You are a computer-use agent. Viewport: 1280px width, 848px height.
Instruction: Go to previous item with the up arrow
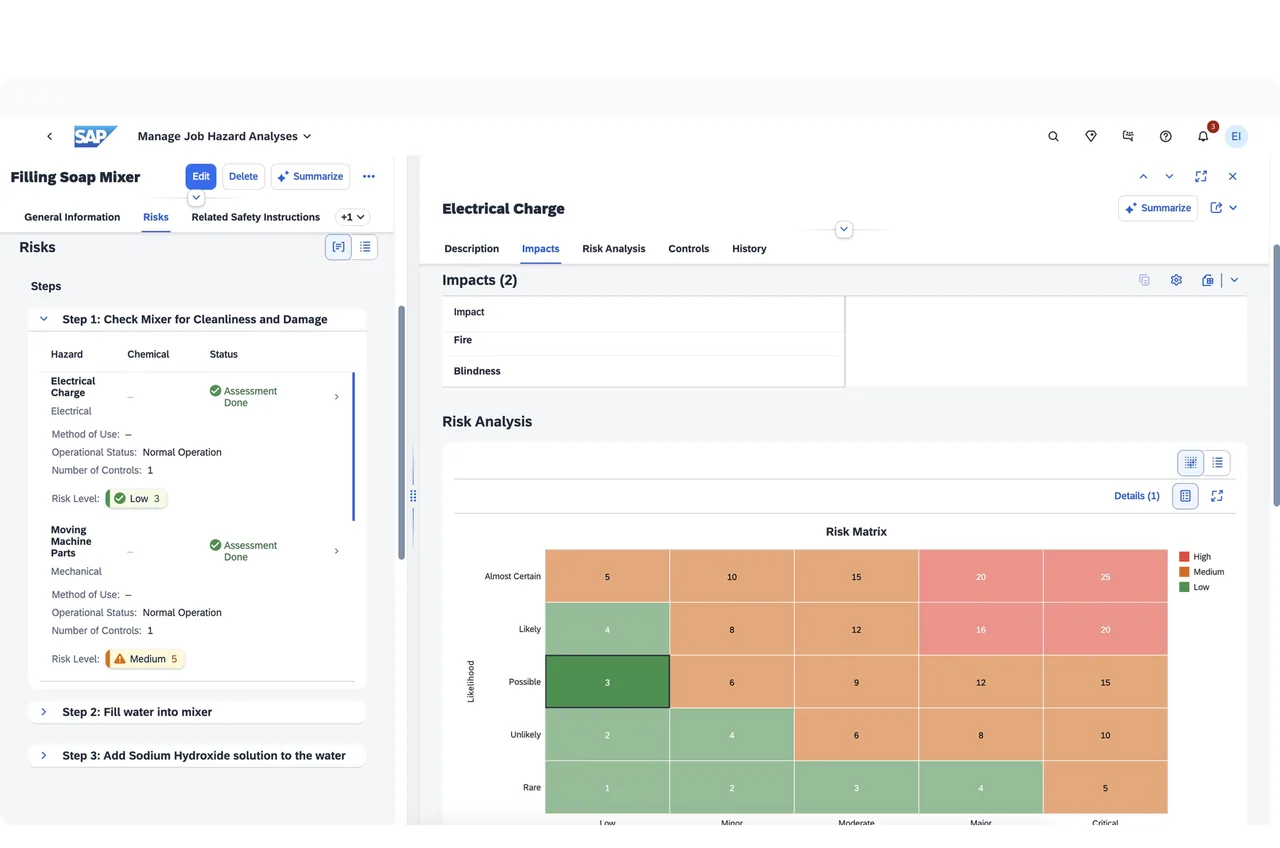click(1143, 176)
